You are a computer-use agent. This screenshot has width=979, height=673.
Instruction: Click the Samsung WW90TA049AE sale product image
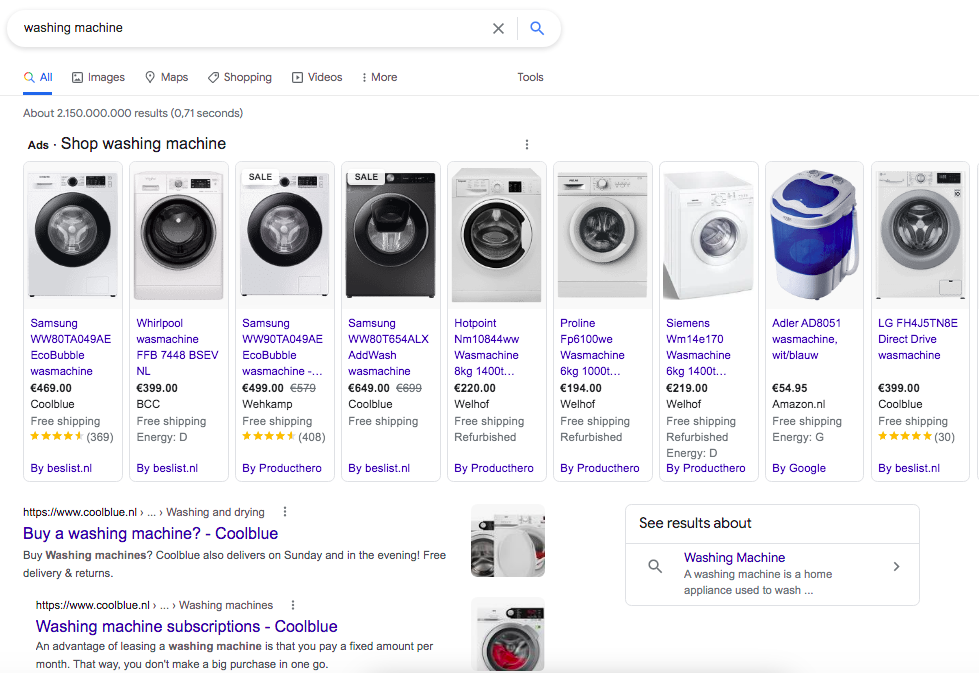coord(285,235)
